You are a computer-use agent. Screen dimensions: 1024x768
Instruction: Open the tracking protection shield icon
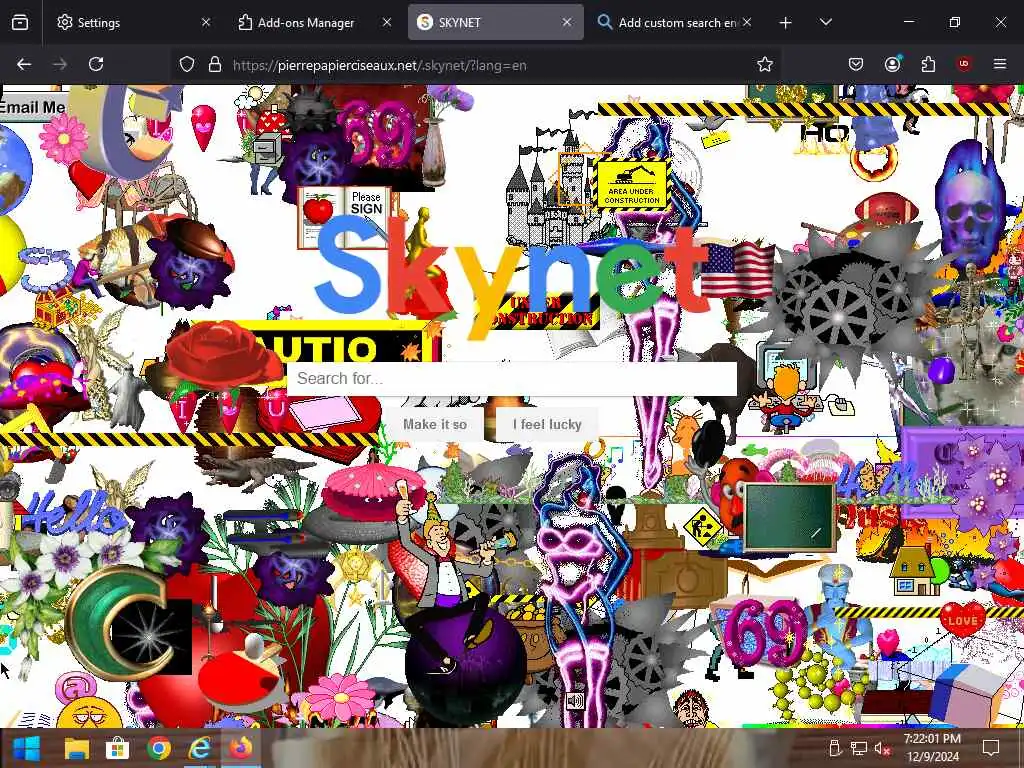(x=187, y=65)
